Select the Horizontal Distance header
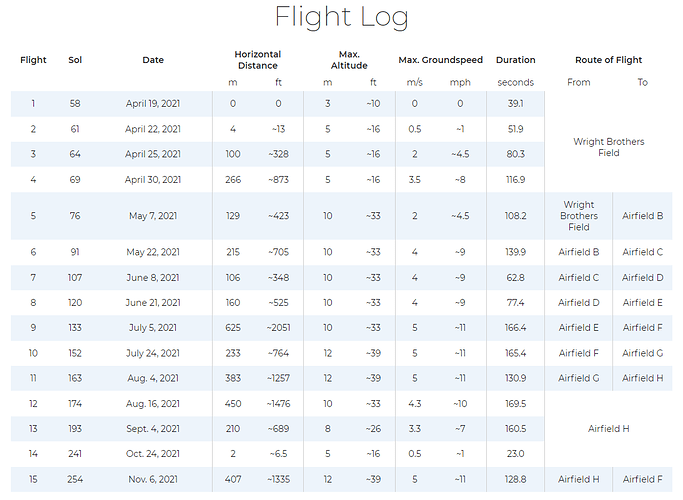Image resolution: width=683 pixels, height=500 pixels. 257,60
